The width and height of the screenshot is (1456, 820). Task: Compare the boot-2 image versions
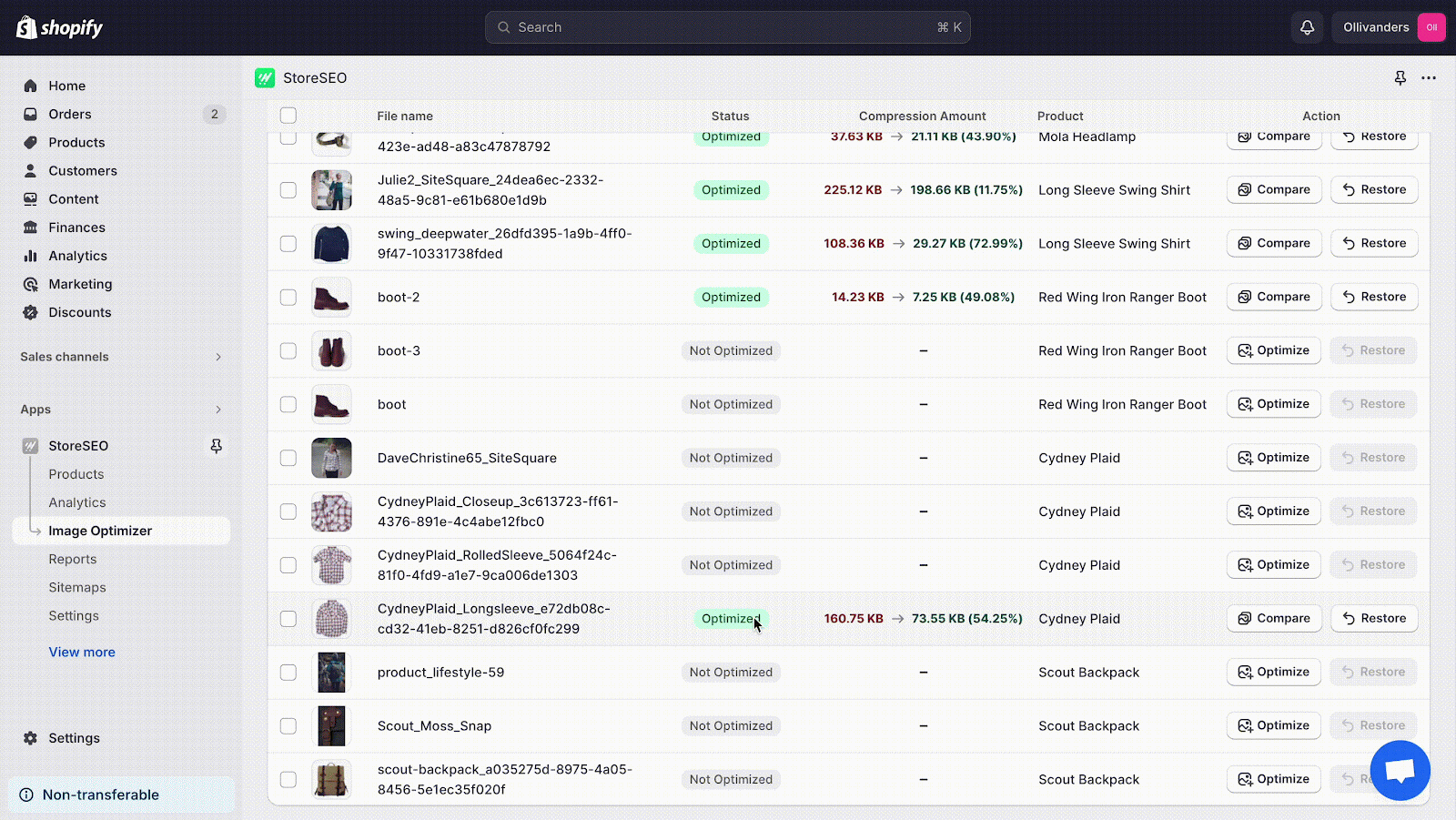(1274, 297)
